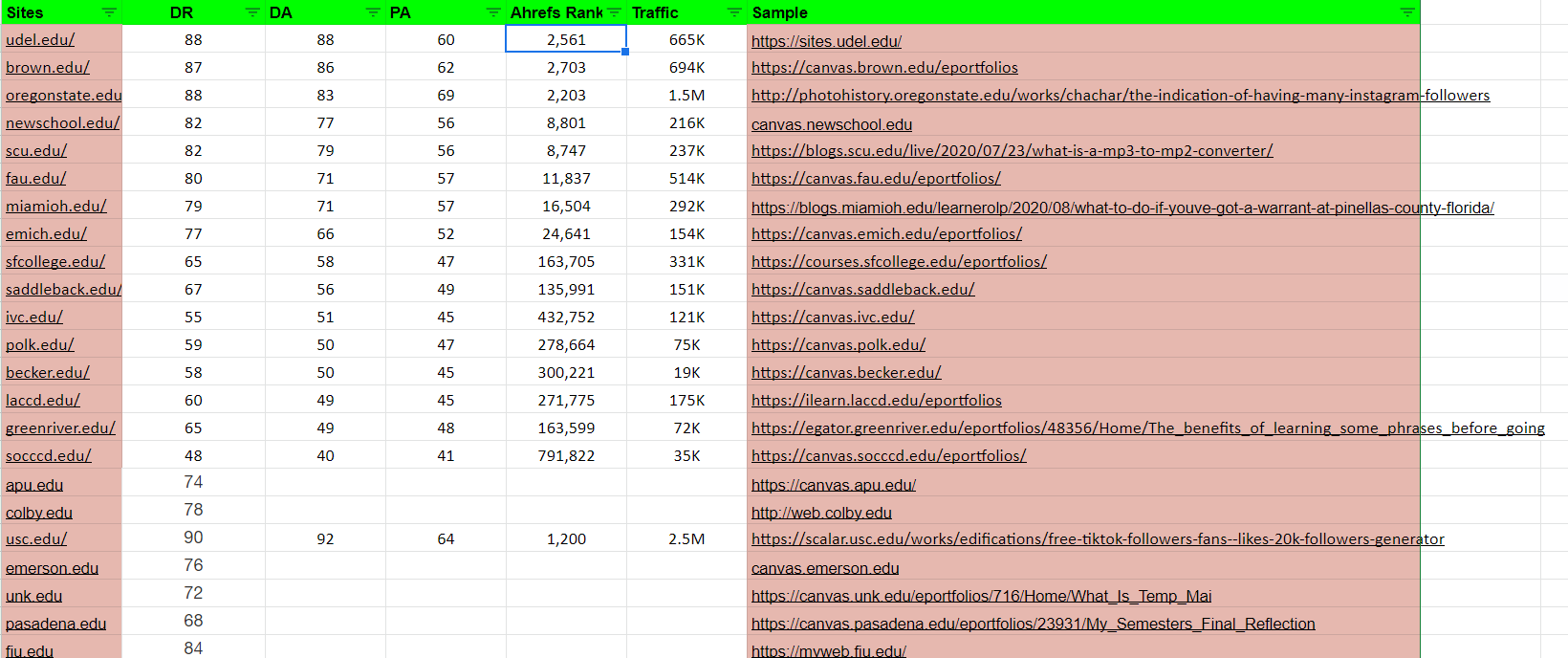This screenshot has width=1568, height=658.
Task: Open the Sites column filter
Action: click(109, 12)
